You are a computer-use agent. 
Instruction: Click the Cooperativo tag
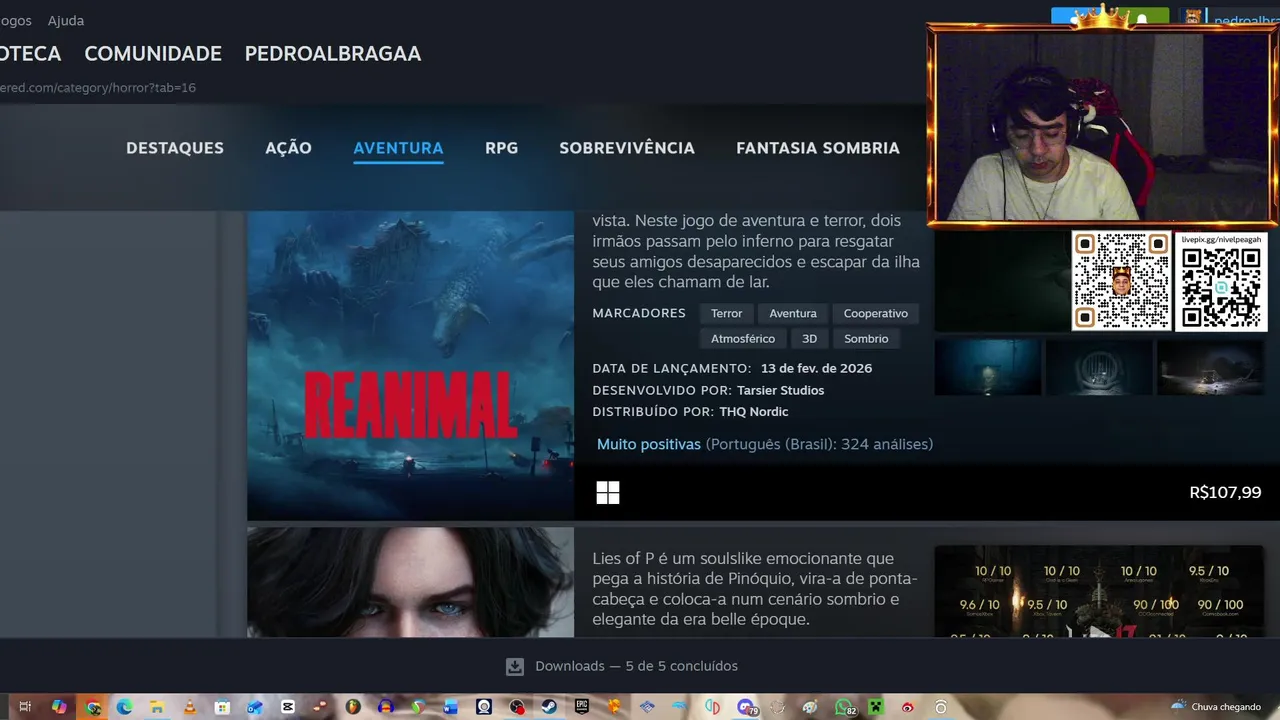[875, 313]
